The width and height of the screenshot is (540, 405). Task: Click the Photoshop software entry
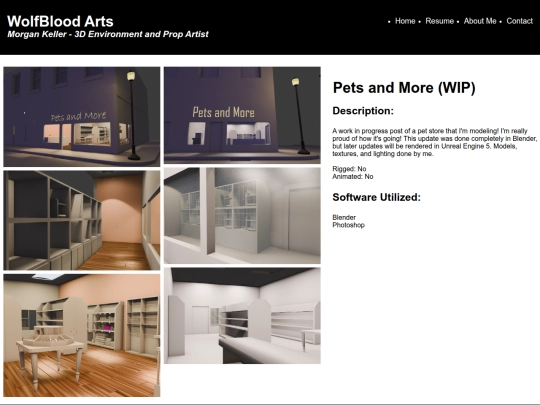[349, 225]
